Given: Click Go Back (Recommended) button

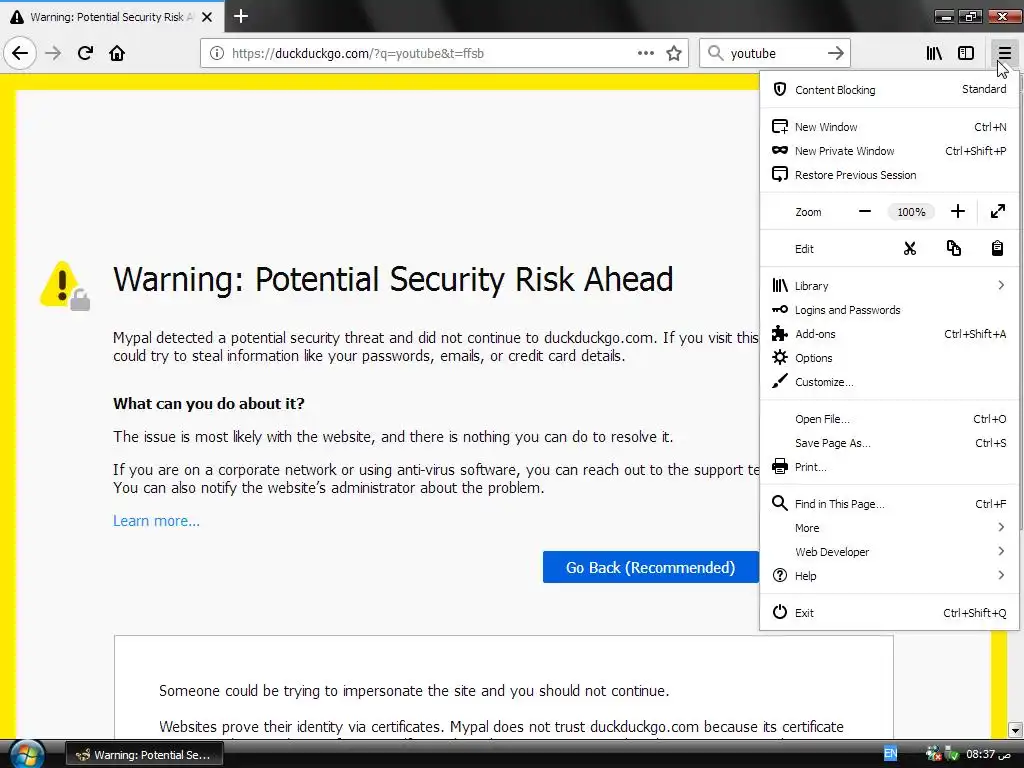Looking at the screenshot, I should coord(650,567).
